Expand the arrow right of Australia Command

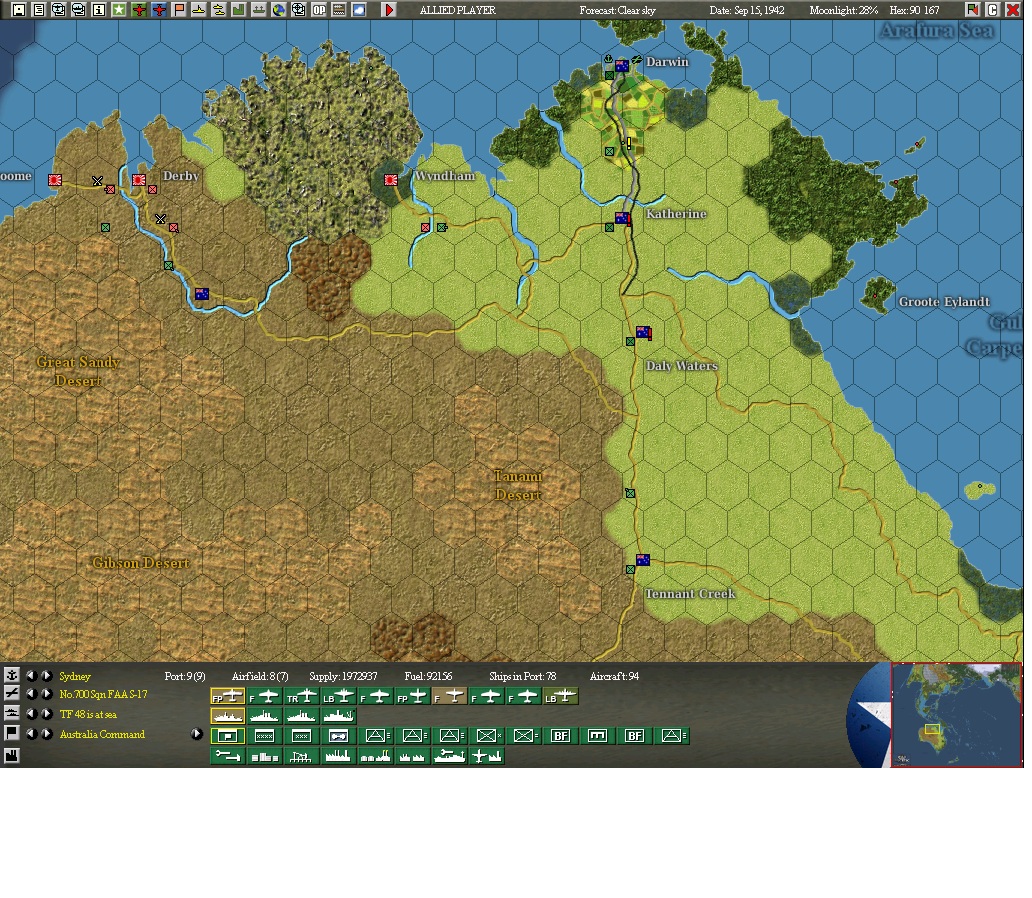click(196, 733)
